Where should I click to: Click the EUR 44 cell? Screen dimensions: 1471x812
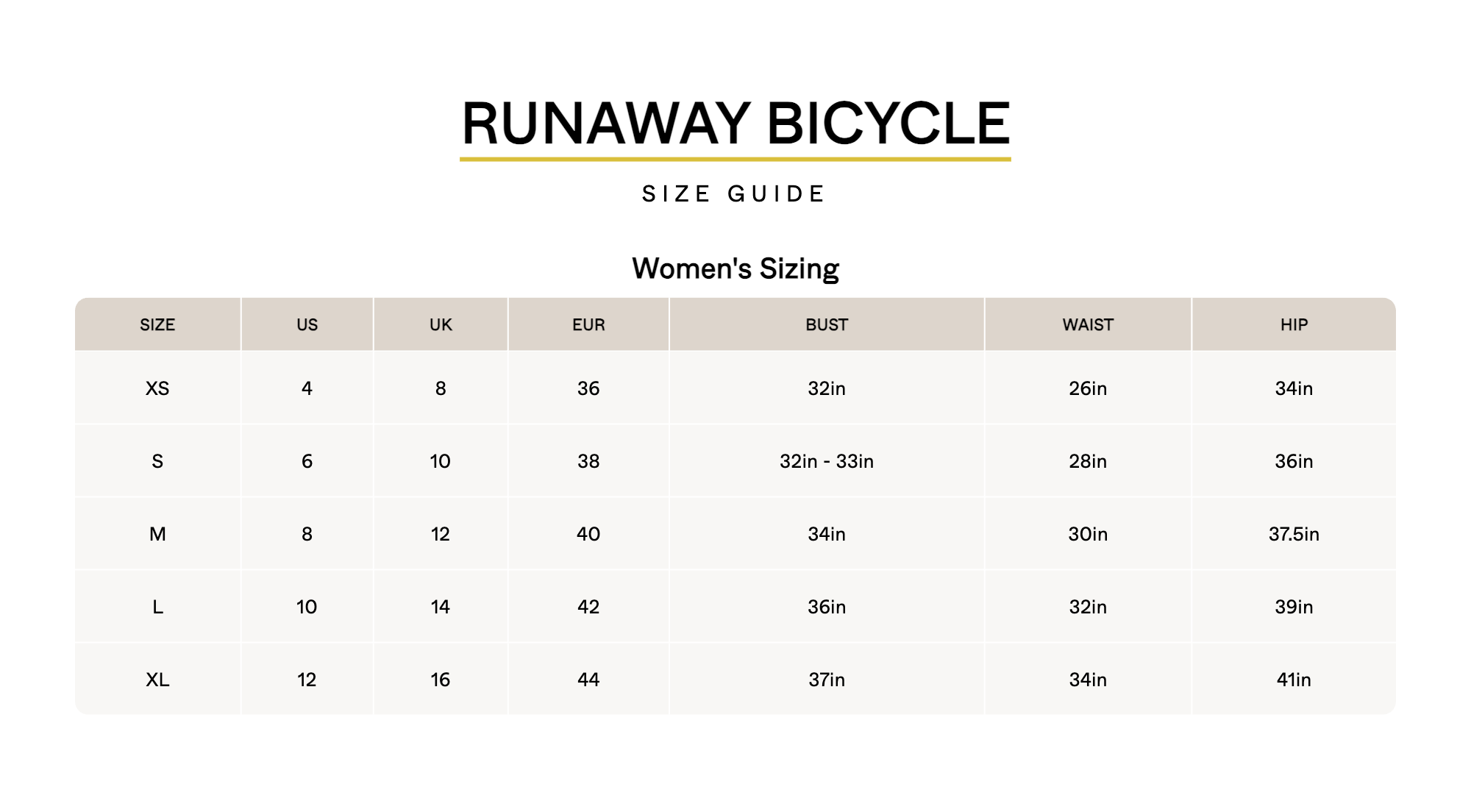pos(588,680)
